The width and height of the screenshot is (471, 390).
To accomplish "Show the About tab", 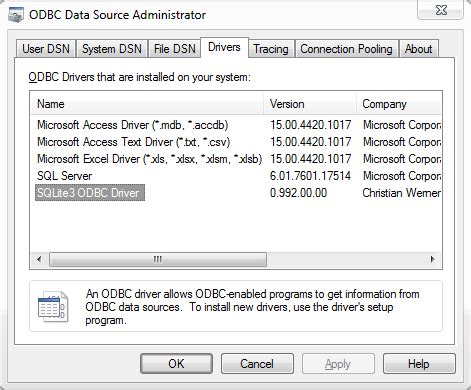I will (418, 49).
